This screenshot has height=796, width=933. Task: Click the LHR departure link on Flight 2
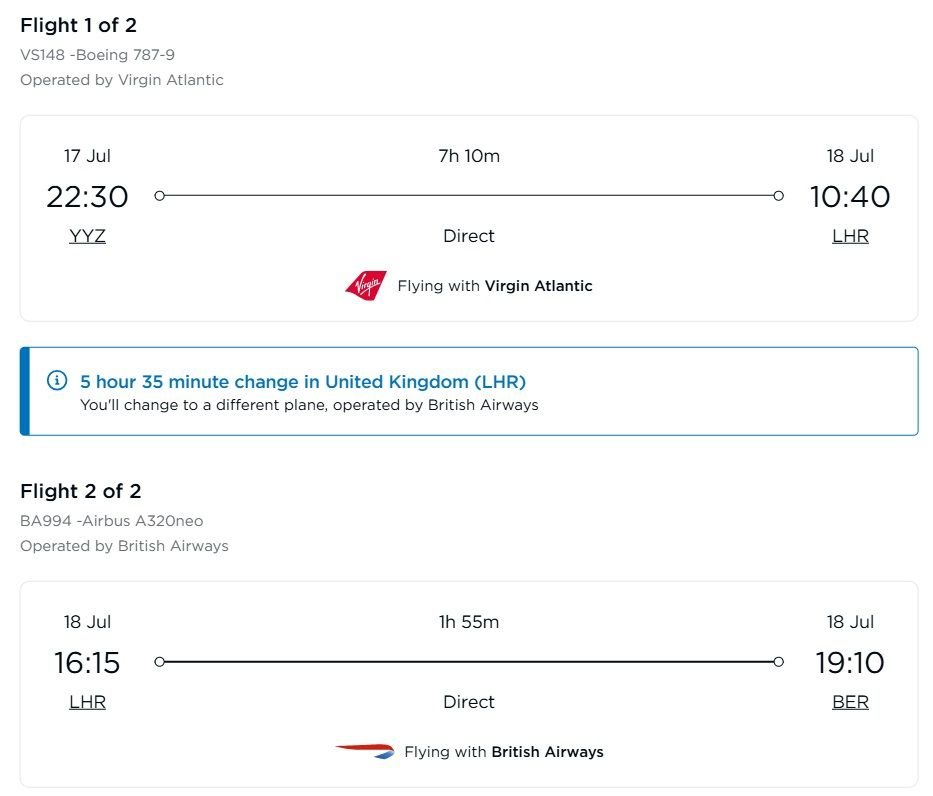87,702
